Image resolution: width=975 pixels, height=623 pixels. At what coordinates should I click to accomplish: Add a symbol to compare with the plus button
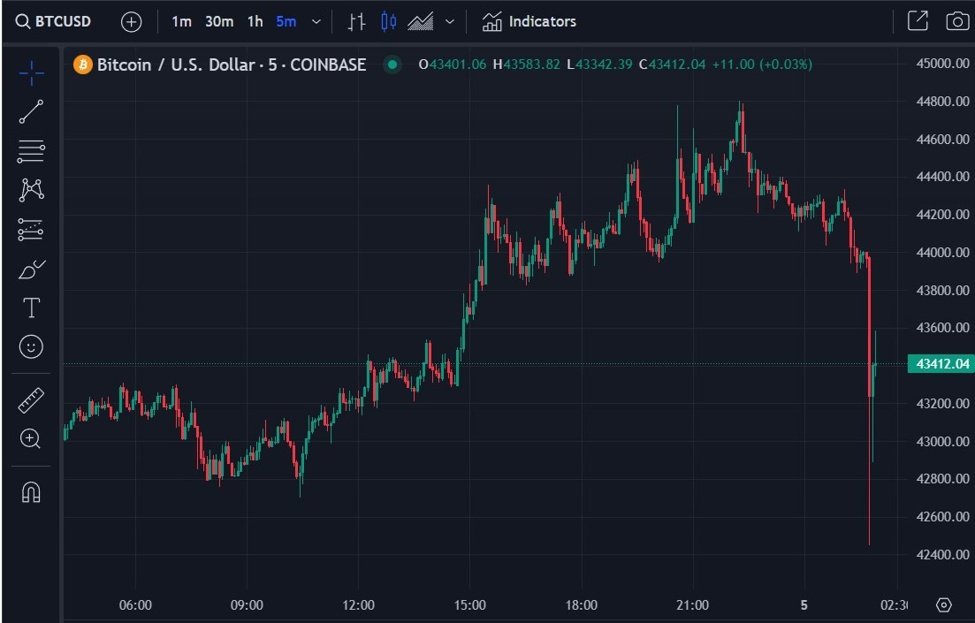[x=131, y=22]
